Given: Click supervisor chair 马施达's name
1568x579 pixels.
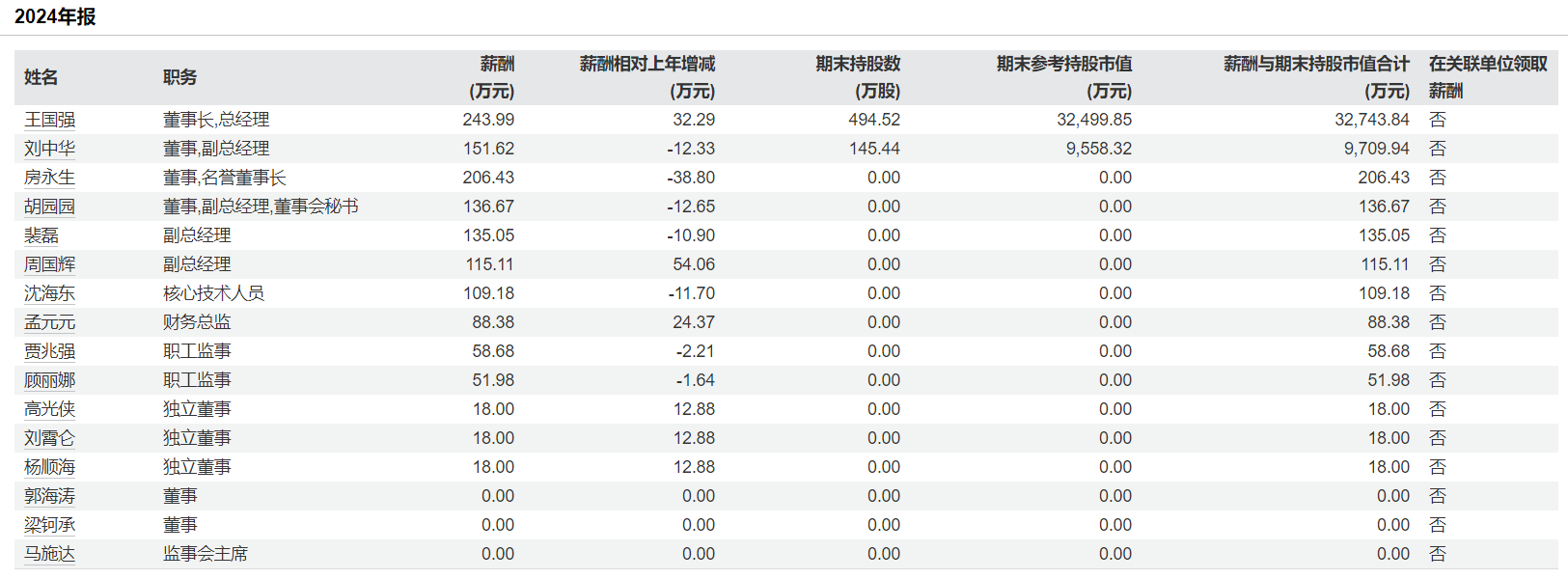Looking at the screenshot, I should click(49, 554).
